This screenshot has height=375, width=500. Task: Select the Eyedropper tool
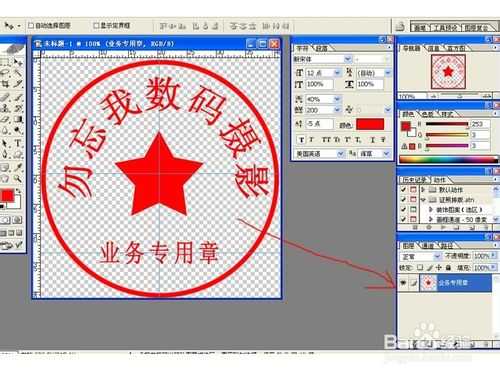19,167
